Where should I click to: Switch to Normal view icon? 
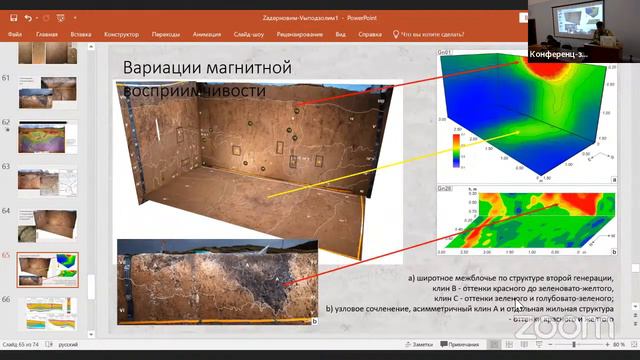494,345
